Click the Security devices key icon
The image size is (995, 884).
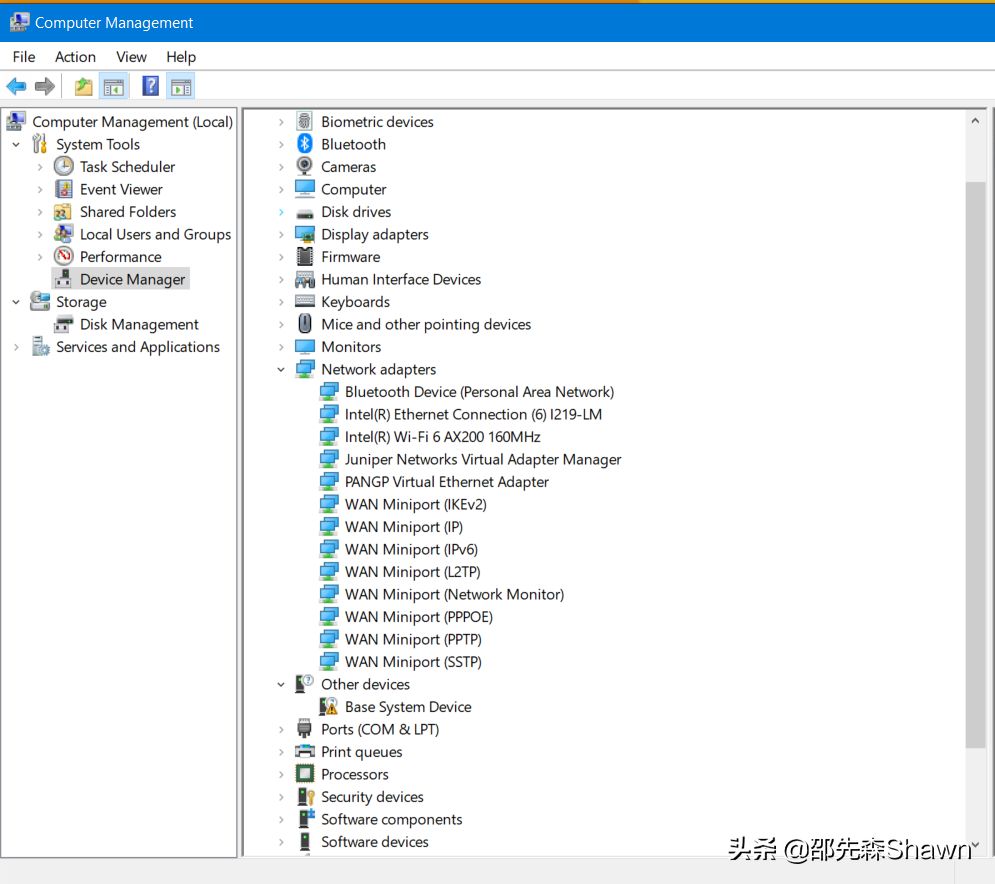[306, 796]
